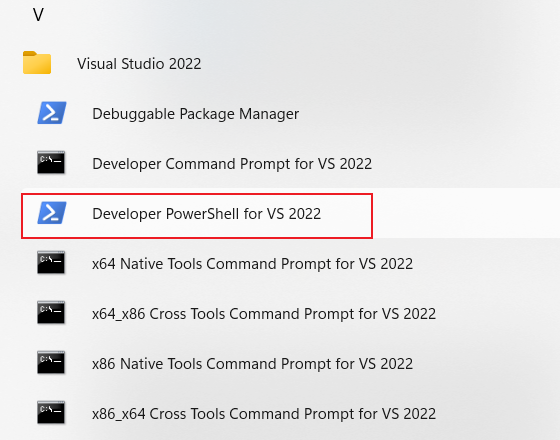Open Developer Command Prompt for VS 2022 entry
The height and width of the screenshot is (440, 560).
tap(232, 164)
